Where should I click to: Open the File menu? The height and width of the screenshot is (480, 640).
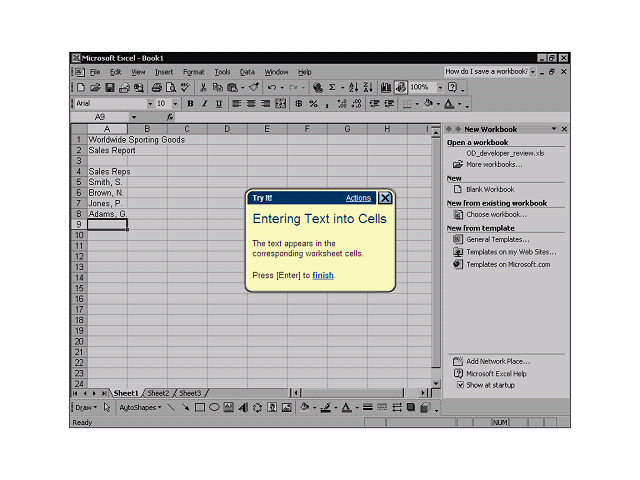point(95,72)
